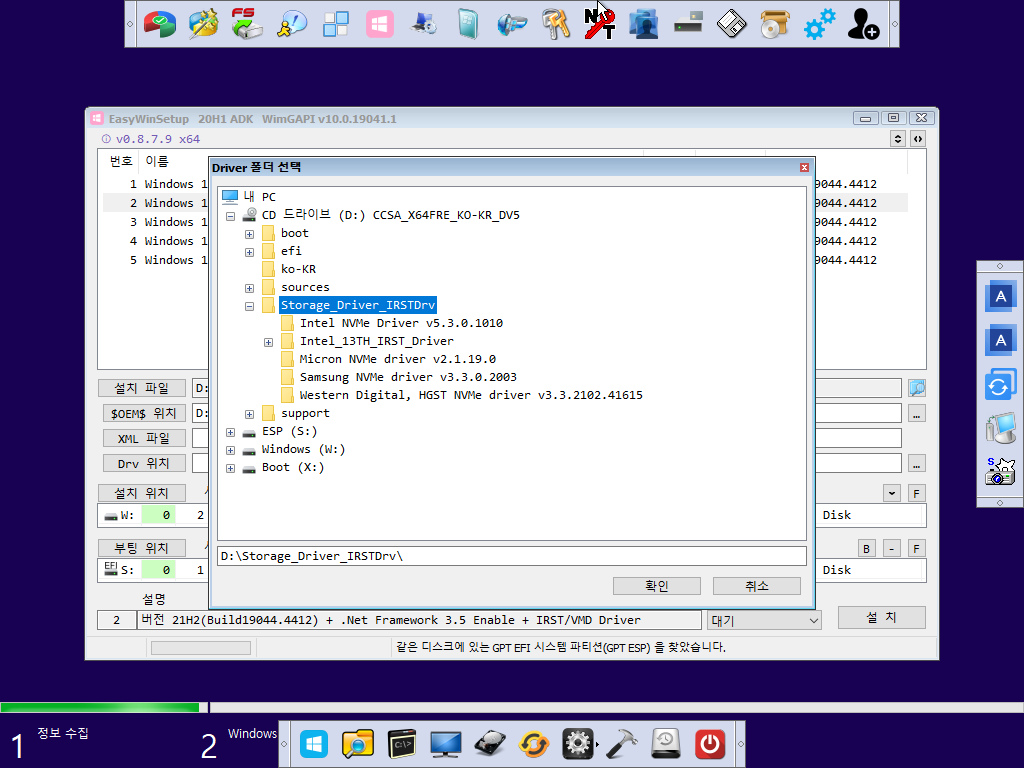Viewport: 1024px width, 768px height.
Task: Click the Windows start tile in dock
Action: click(313, 744)
